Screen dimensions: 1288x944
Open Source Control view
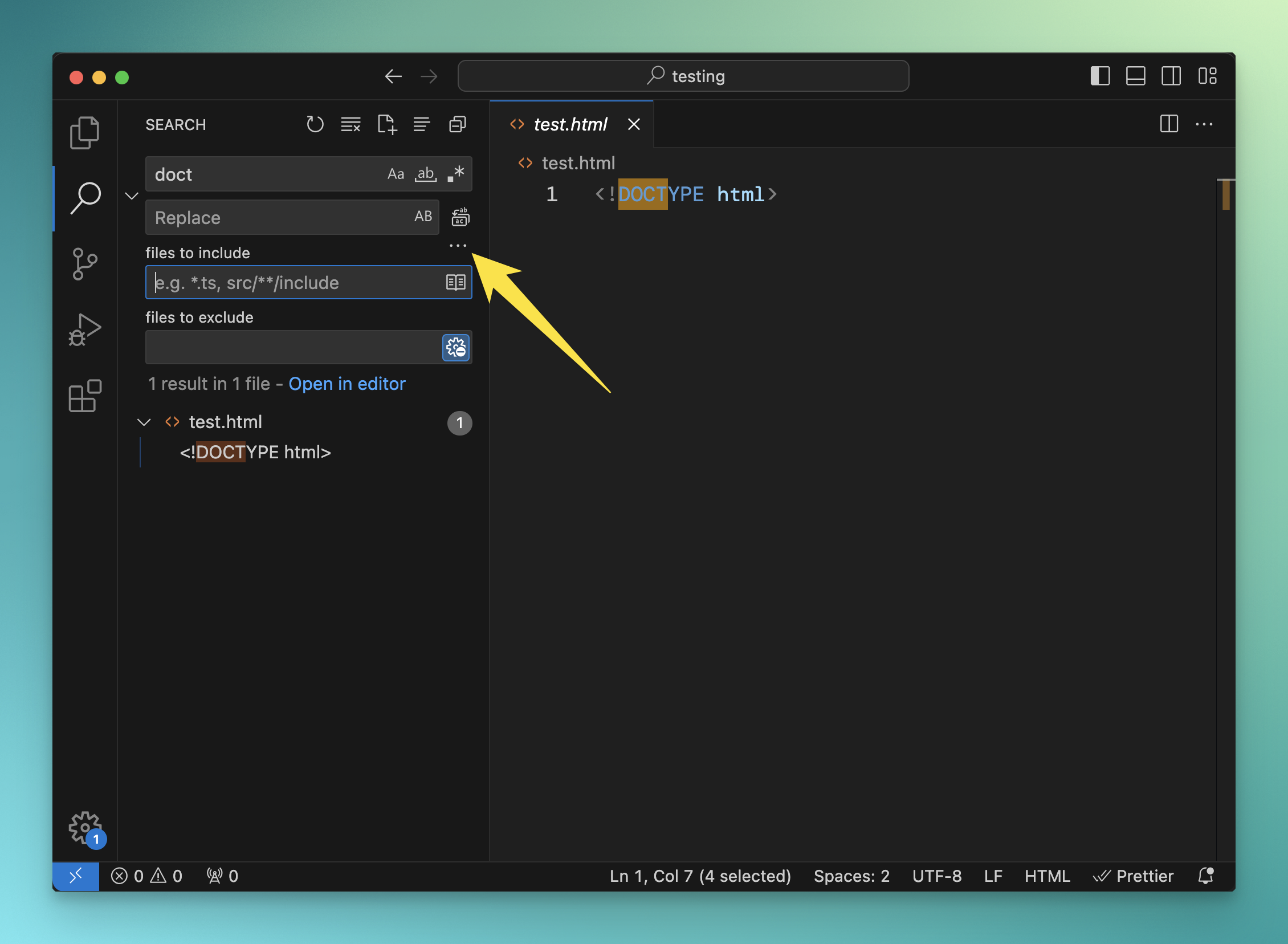coord(84,264)
